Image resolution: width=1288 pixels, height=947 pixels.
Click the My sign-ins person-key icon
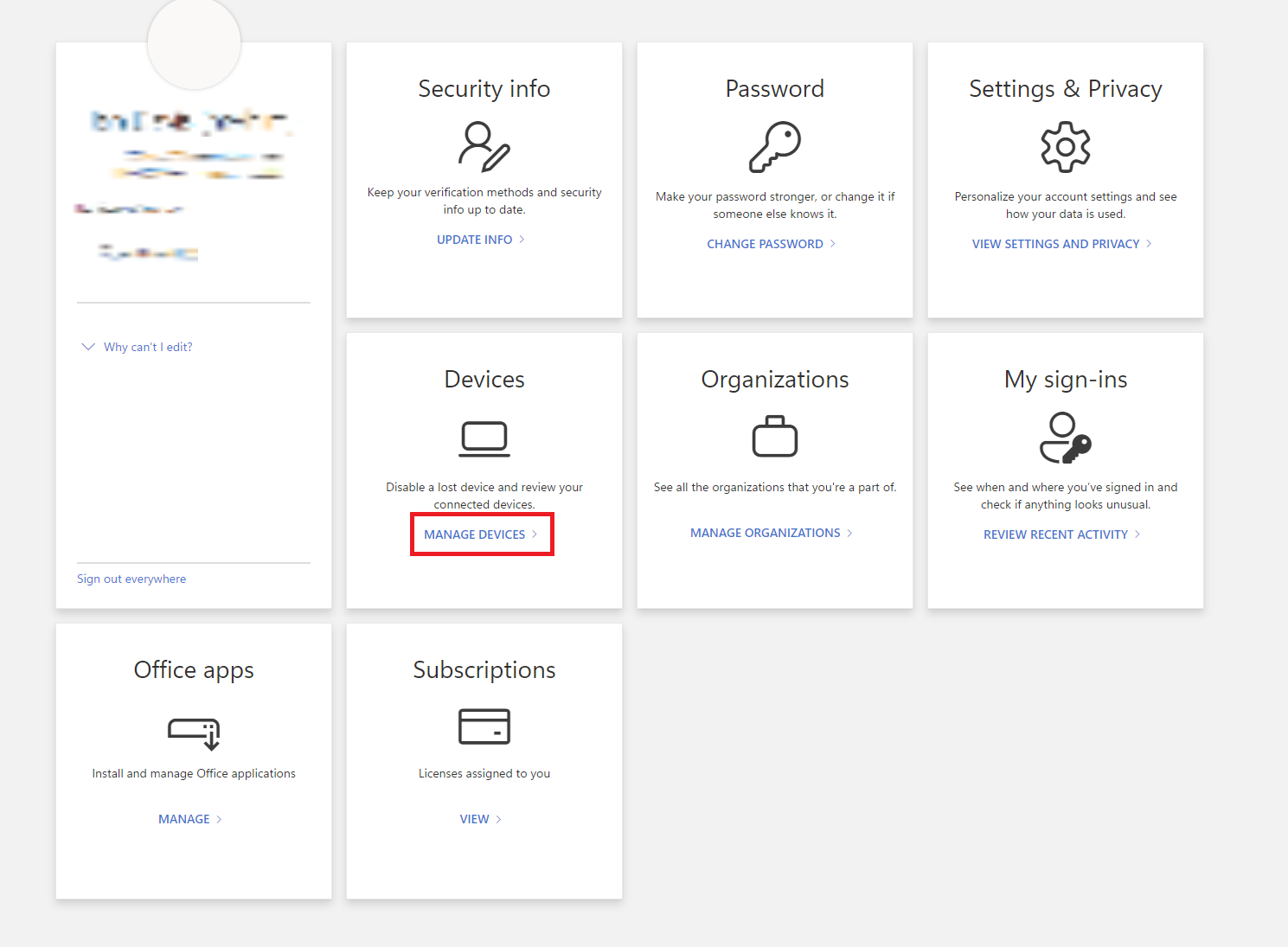tap(1065, 438)
